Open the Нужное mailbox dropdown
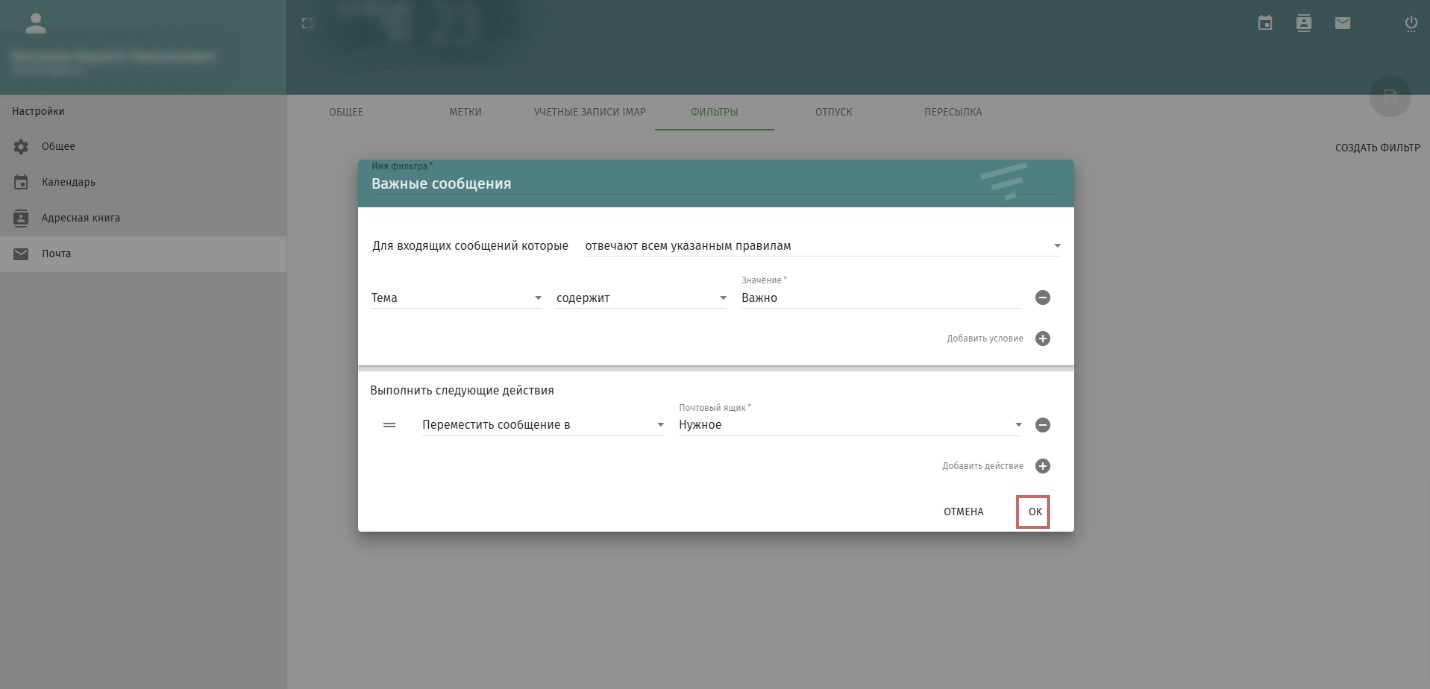Screen dimensions: 1430x689 [x=851, y=425]
